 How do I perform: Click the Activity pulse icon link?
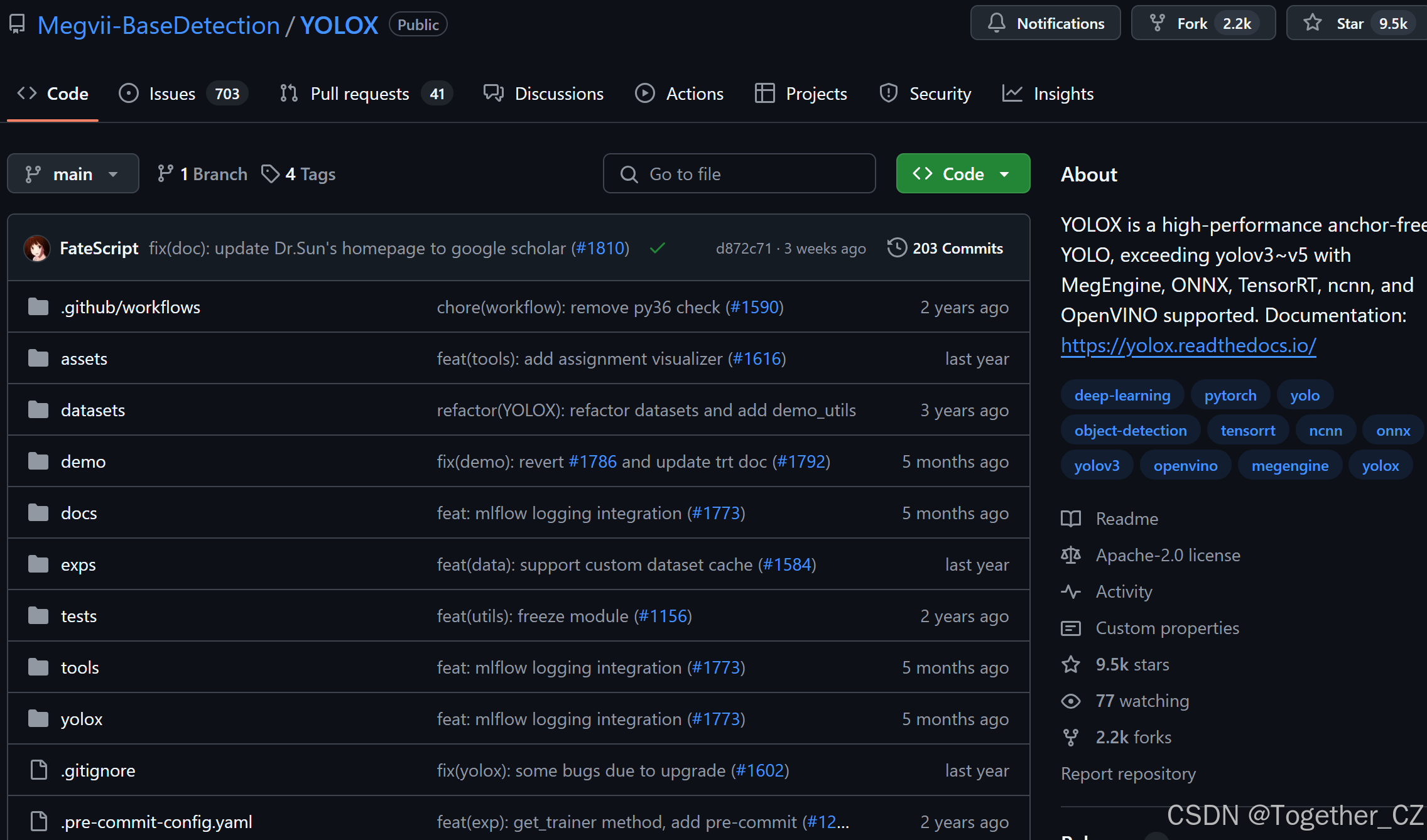pyautogui.click(x=1071, y=591)
